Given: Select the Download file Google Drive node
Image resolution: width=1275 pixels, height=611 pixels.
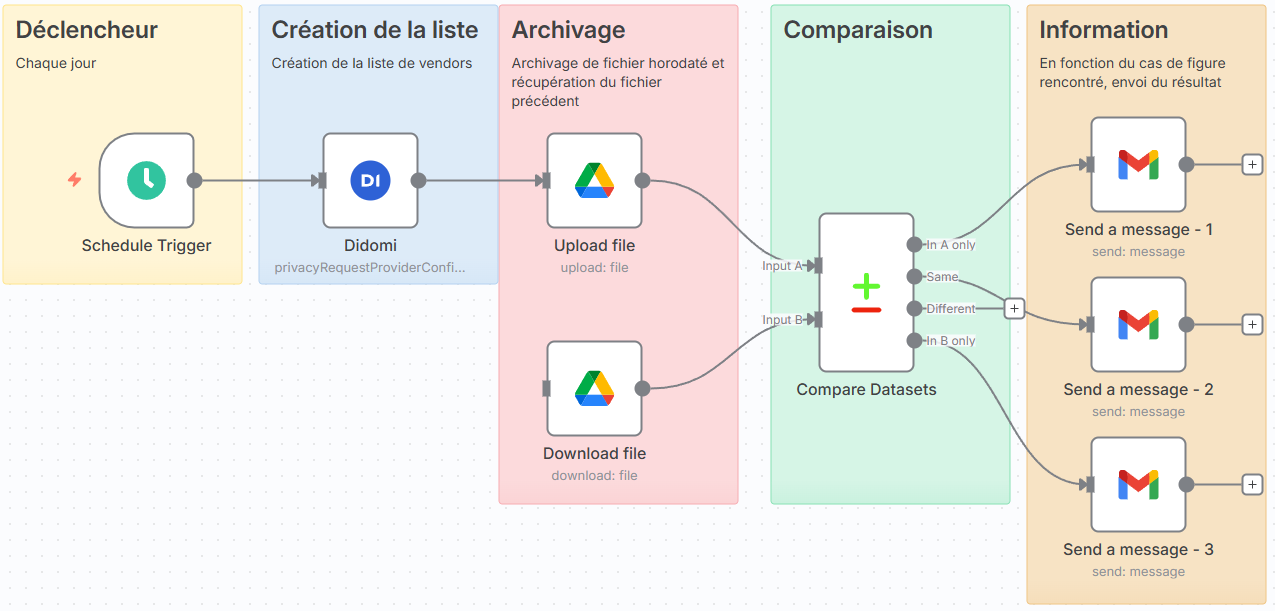Looking at the screenshot, I should coord(594,389).
